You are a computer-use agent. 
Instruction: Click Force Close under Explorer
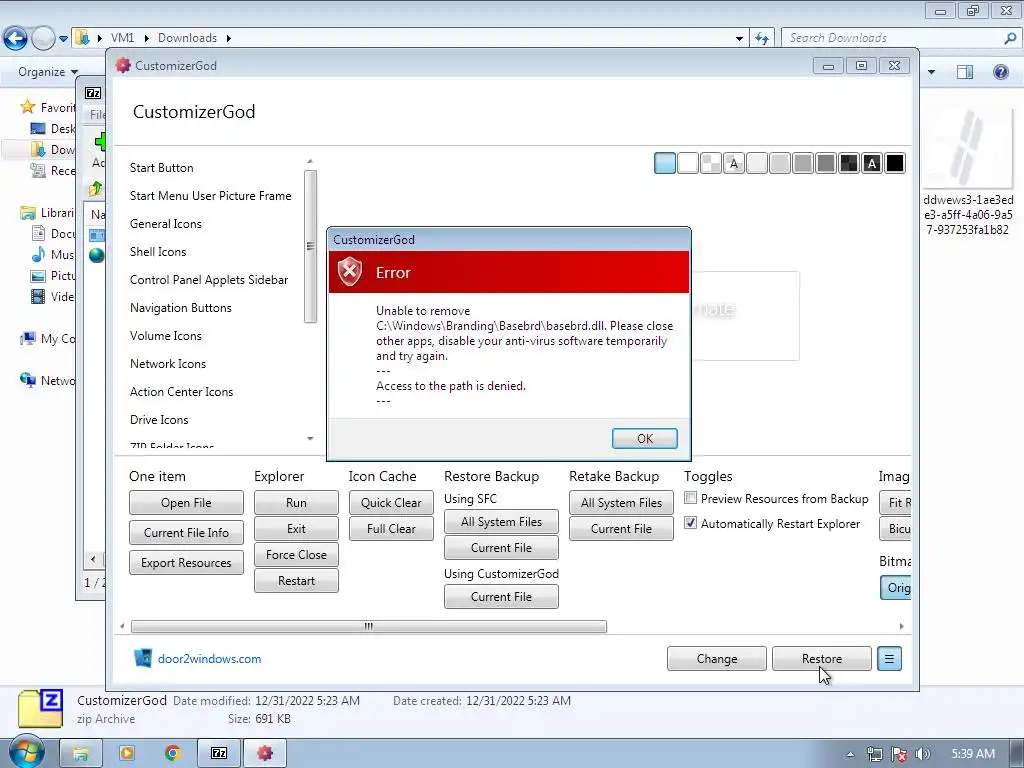point(296,555)
